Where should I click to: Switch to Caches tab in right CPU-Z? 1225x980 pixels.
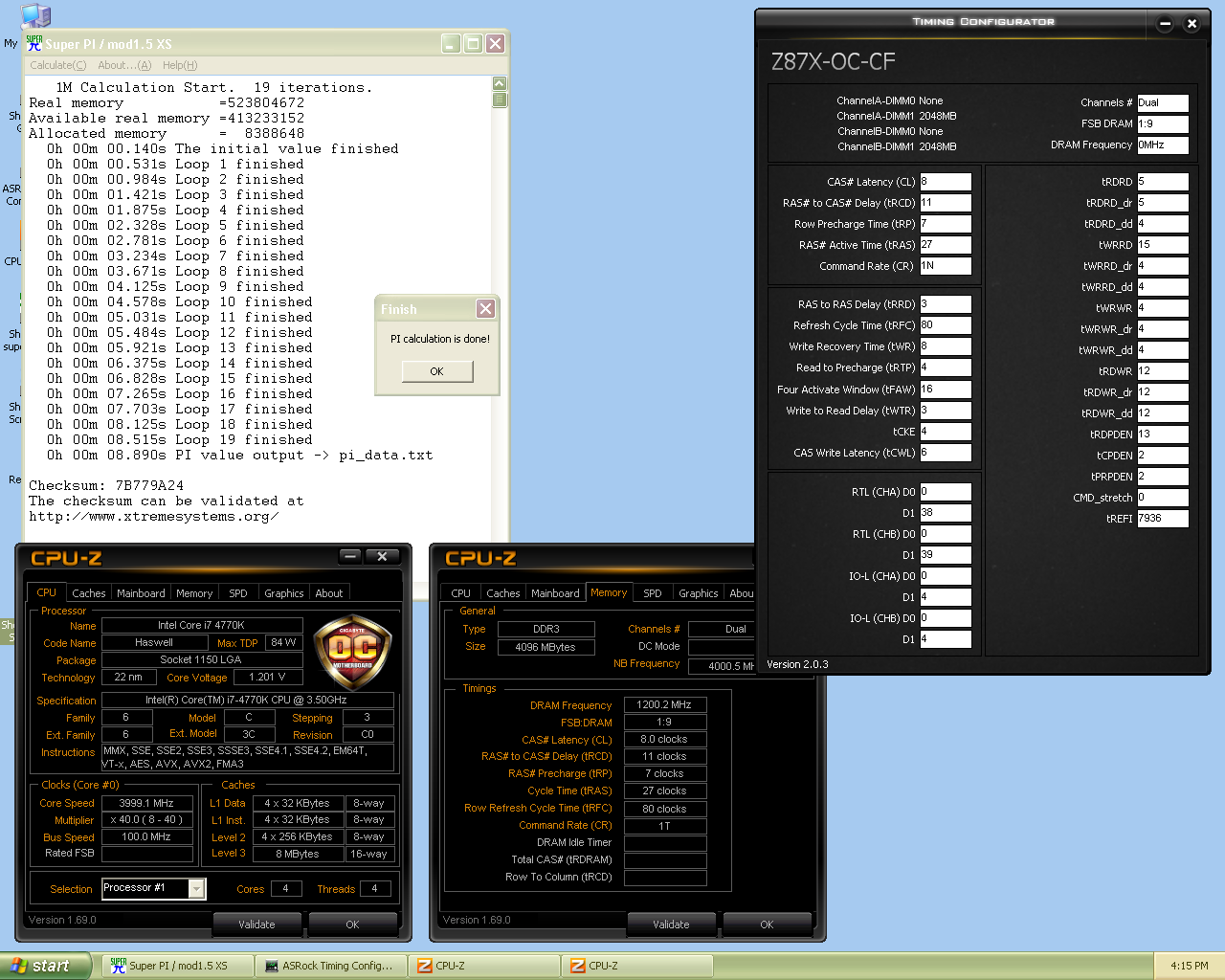[503, 593]
